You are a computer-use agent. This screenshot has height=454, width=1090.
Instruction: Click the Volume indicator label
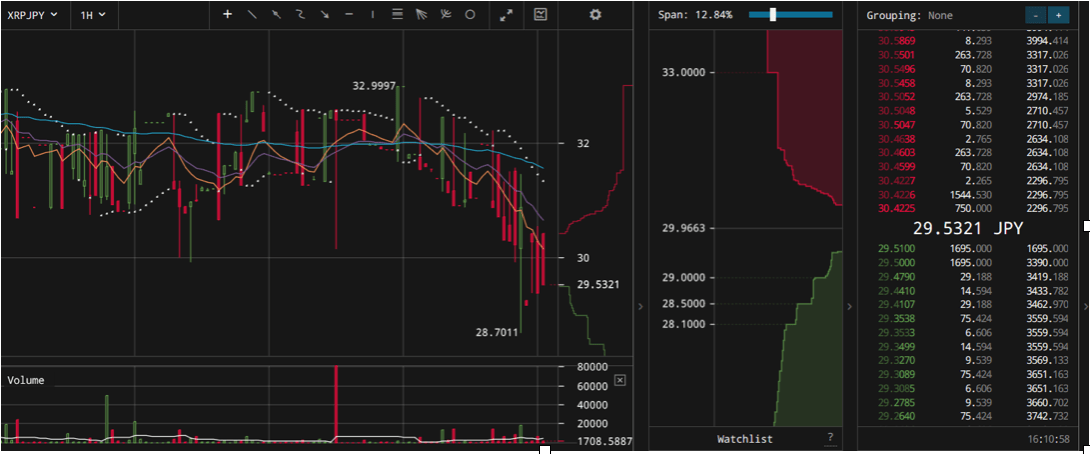(26, 380)
